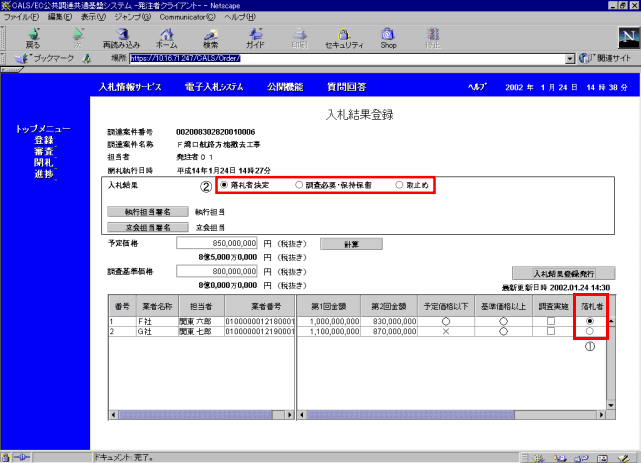Click the page location icon beside bookmarks
The width and height of the screenshot is (641, 463).
(x=87, y=59)
